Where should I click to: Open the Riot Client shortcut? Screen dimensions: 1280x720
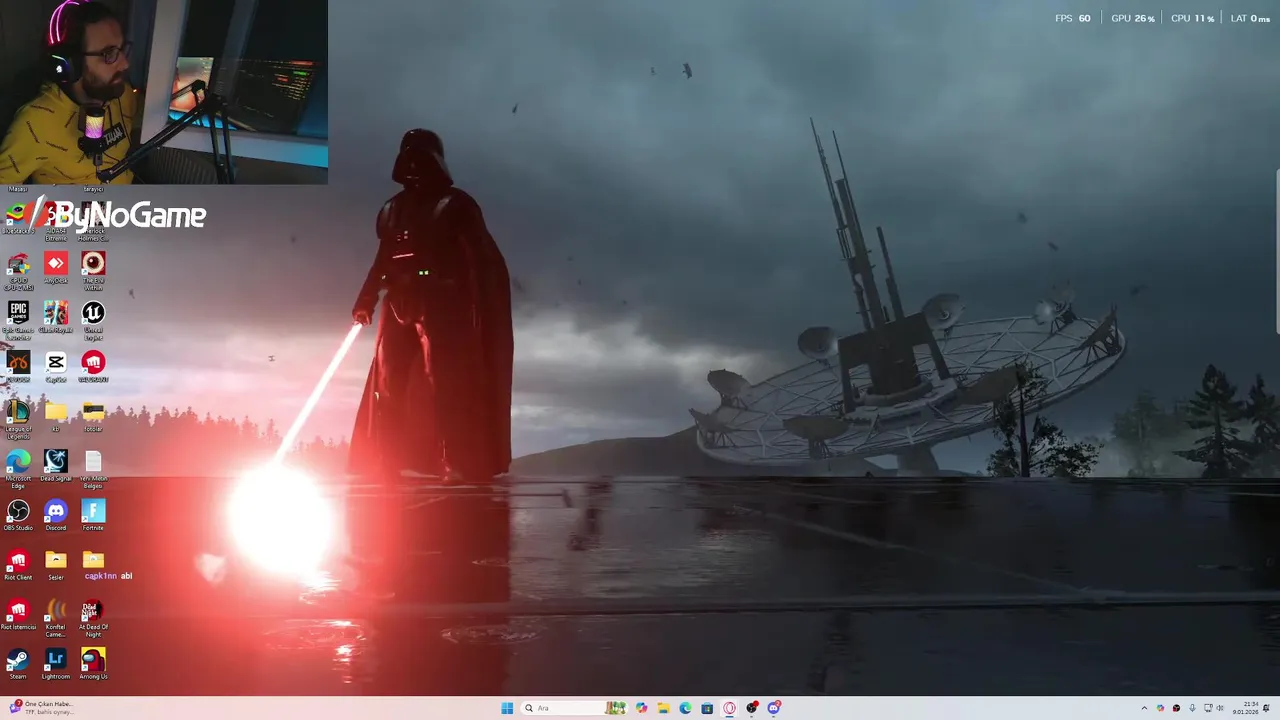tap(18, 564)
